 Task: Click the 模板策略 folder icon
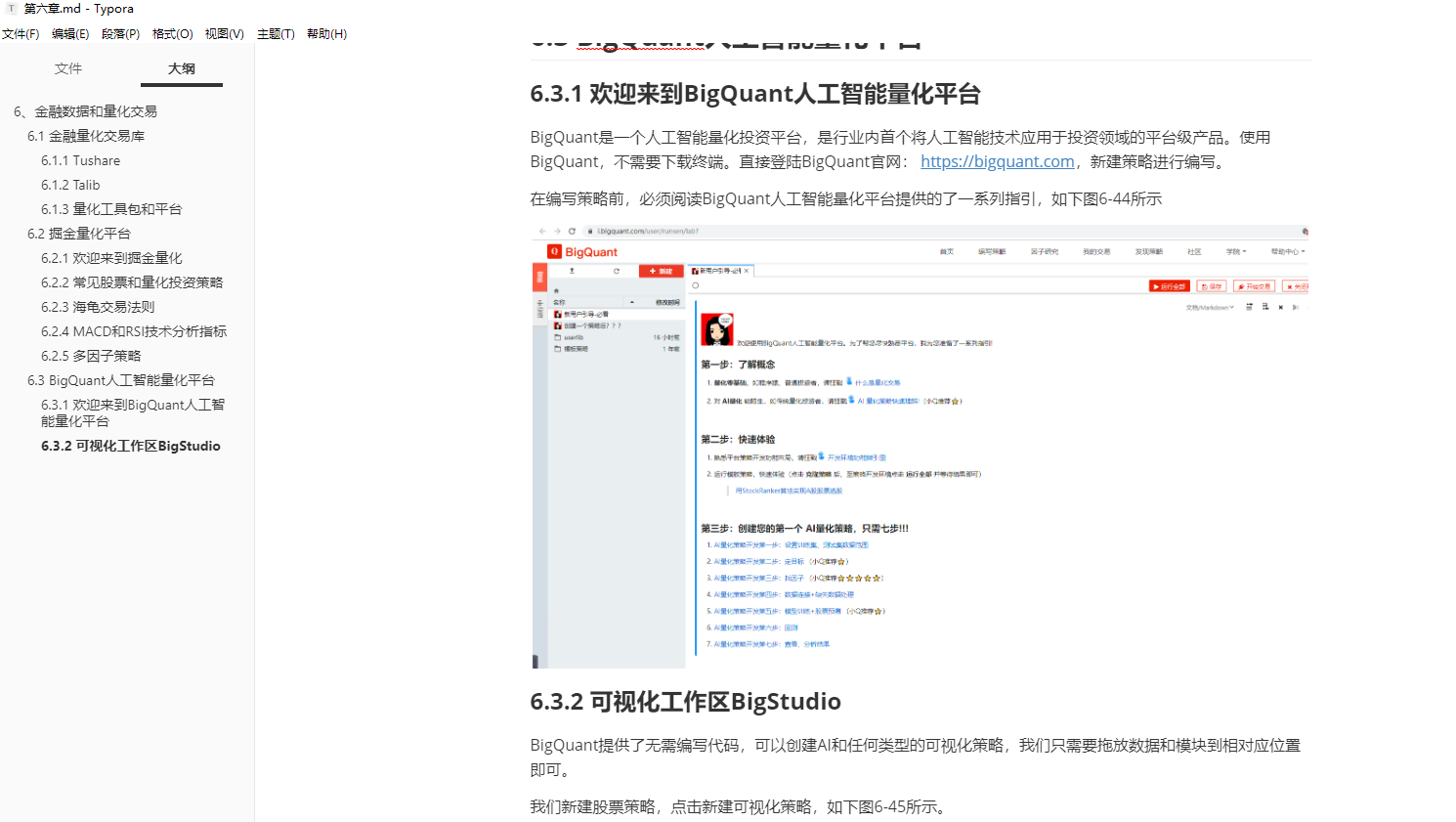click(x=557, y=348)
